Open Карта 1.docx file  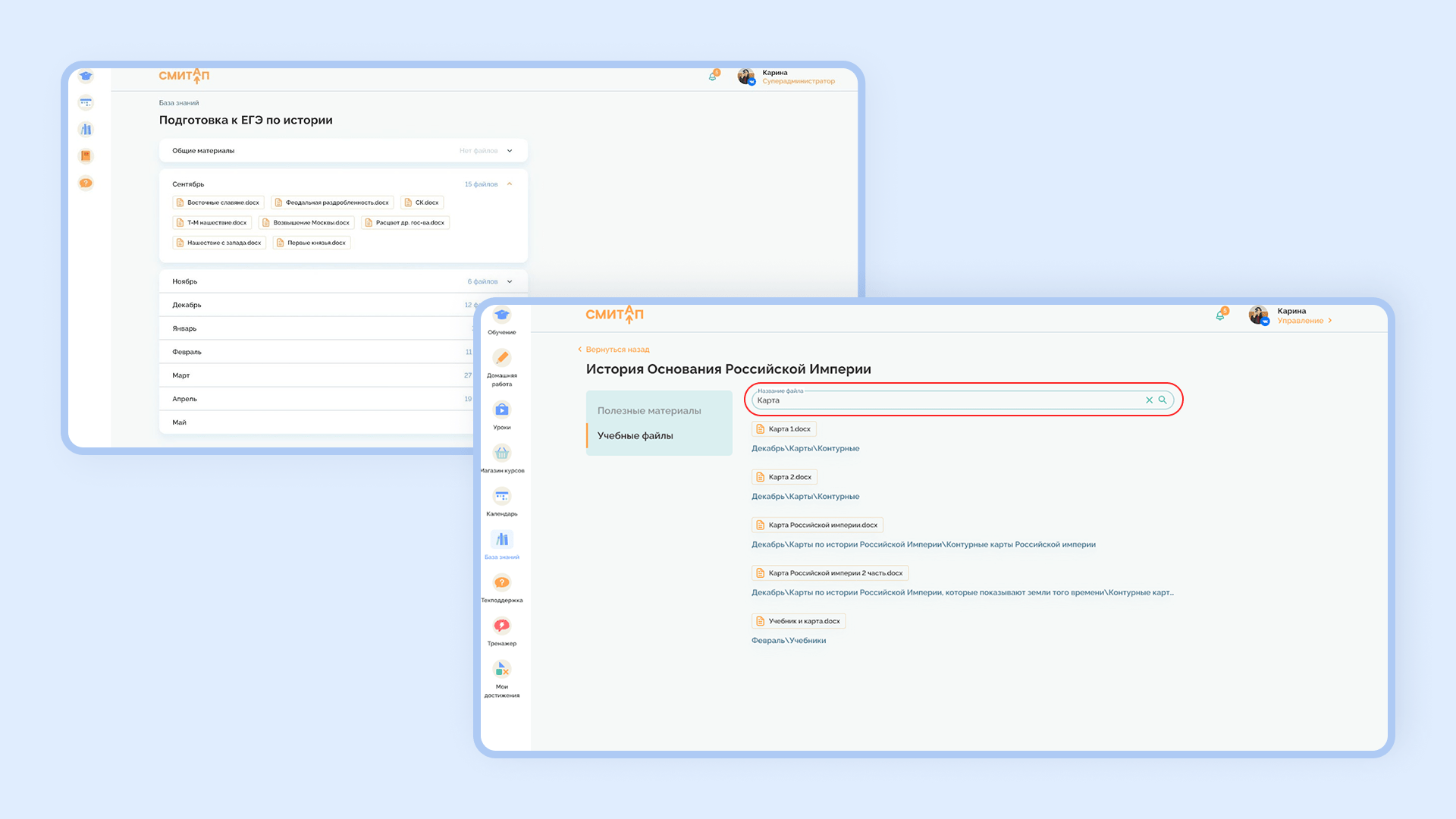pos(784,429)
